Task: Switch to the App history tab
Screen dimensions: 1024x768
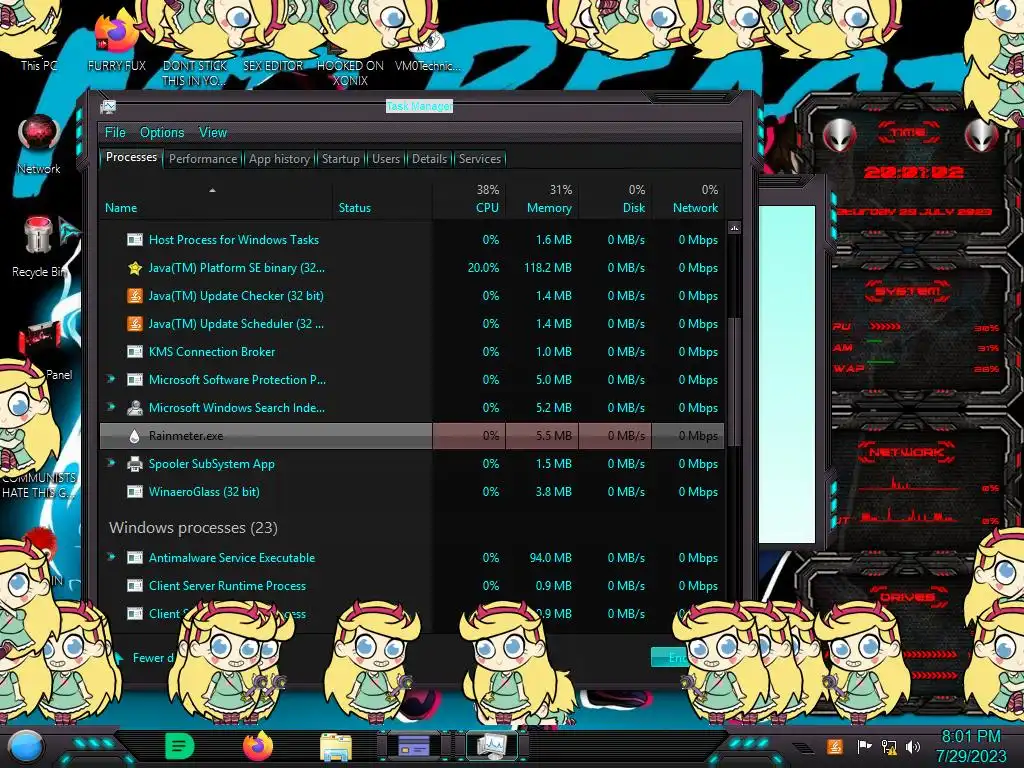Action: pyautogui.click(x=279, y=159)
